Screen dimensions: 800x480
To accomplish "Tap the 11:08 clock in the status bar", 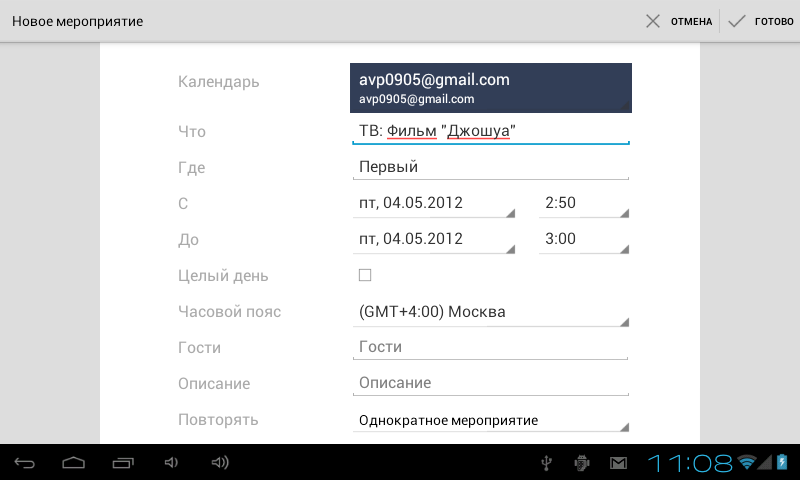I will (x=690, y=463).
